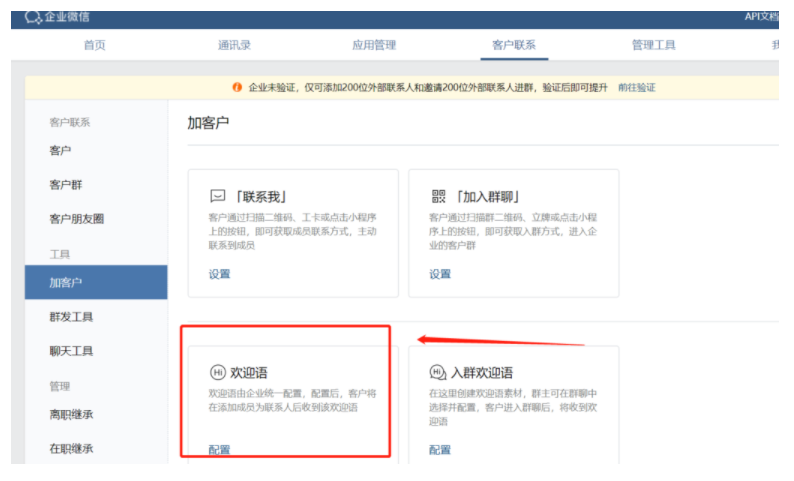This screenshot has width=794, height=481.
Task: Click the 「加入群聊」 card title
Action: click(488, 196)
